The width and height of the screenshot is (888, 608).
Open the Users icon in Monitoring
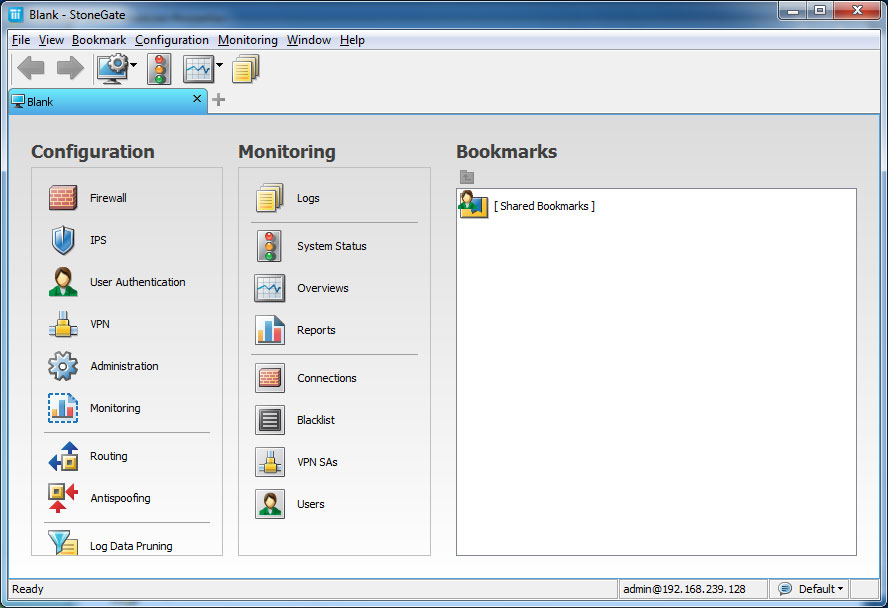point(270,504)
